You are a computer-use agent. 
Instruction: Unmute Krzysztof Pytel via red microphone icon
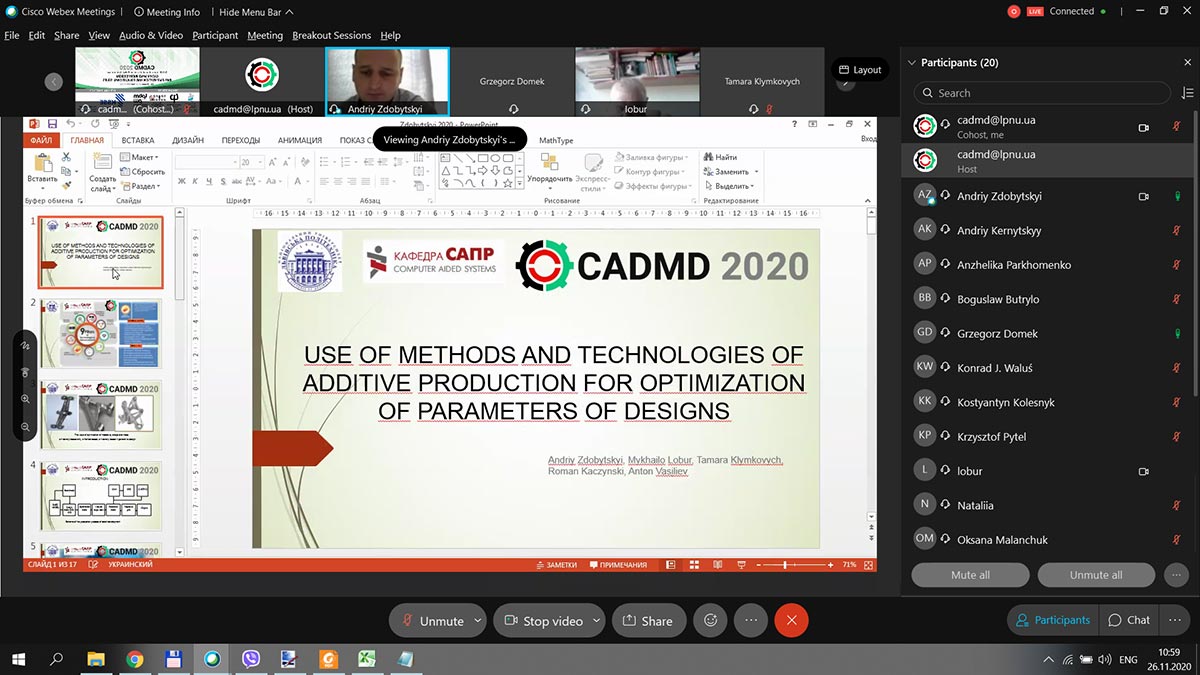click(x=1177, y=436)
